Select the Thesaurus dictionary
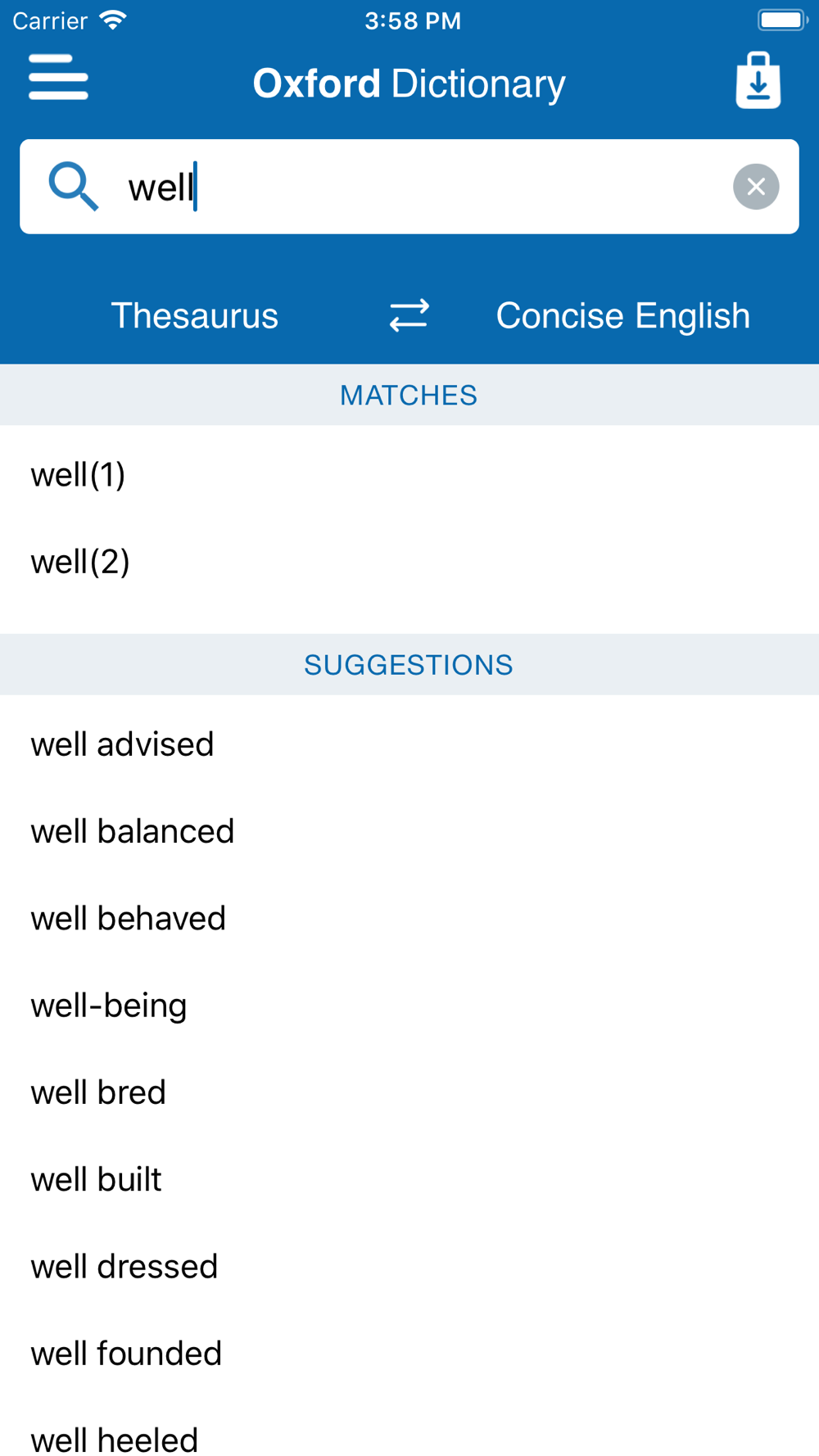This screenshot has width=819, height=1456. click(x=195, y=315)
